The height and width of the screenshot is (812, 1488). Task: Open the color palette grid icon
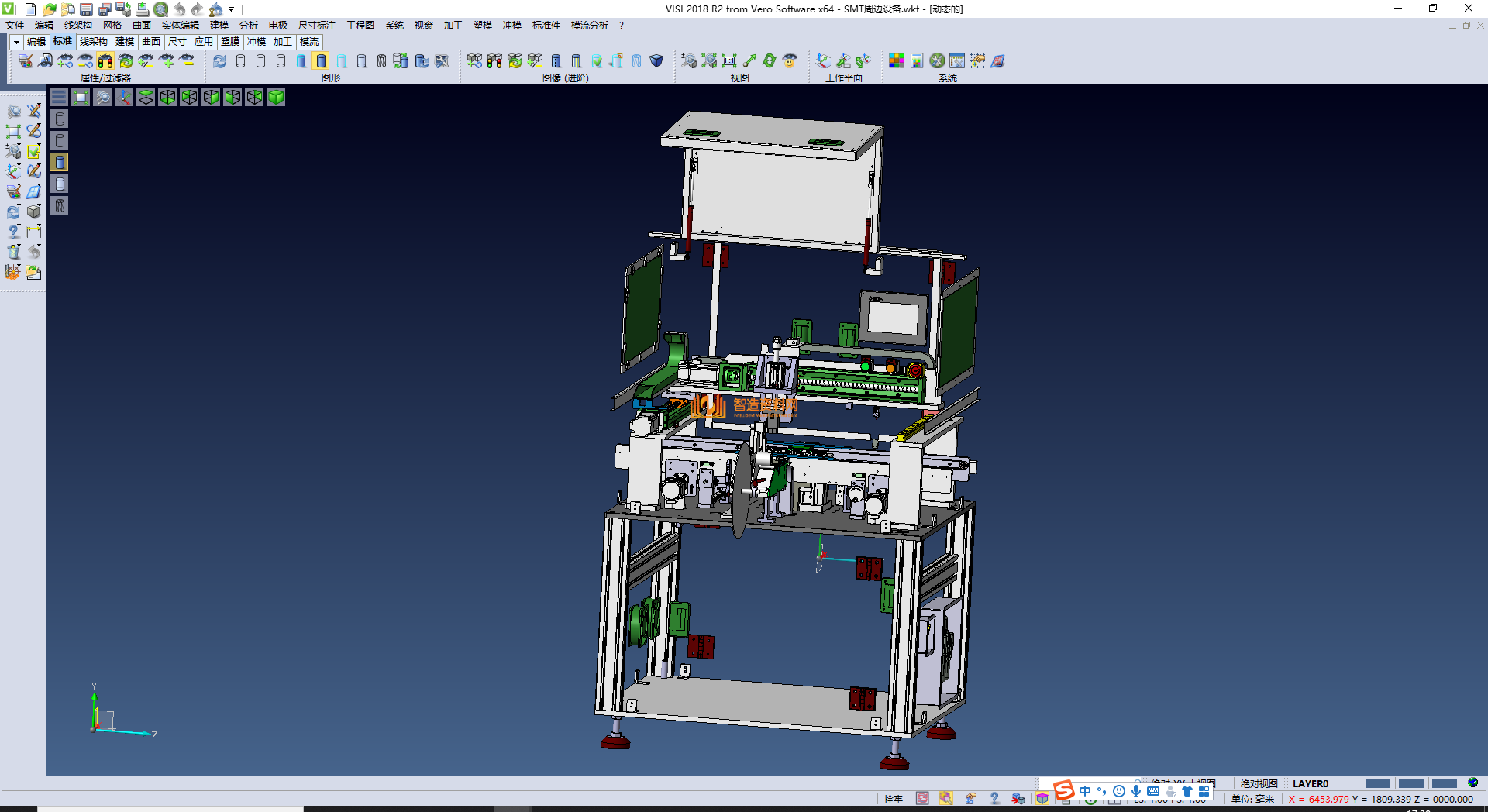pyautogui.click(x=897, y=60)
